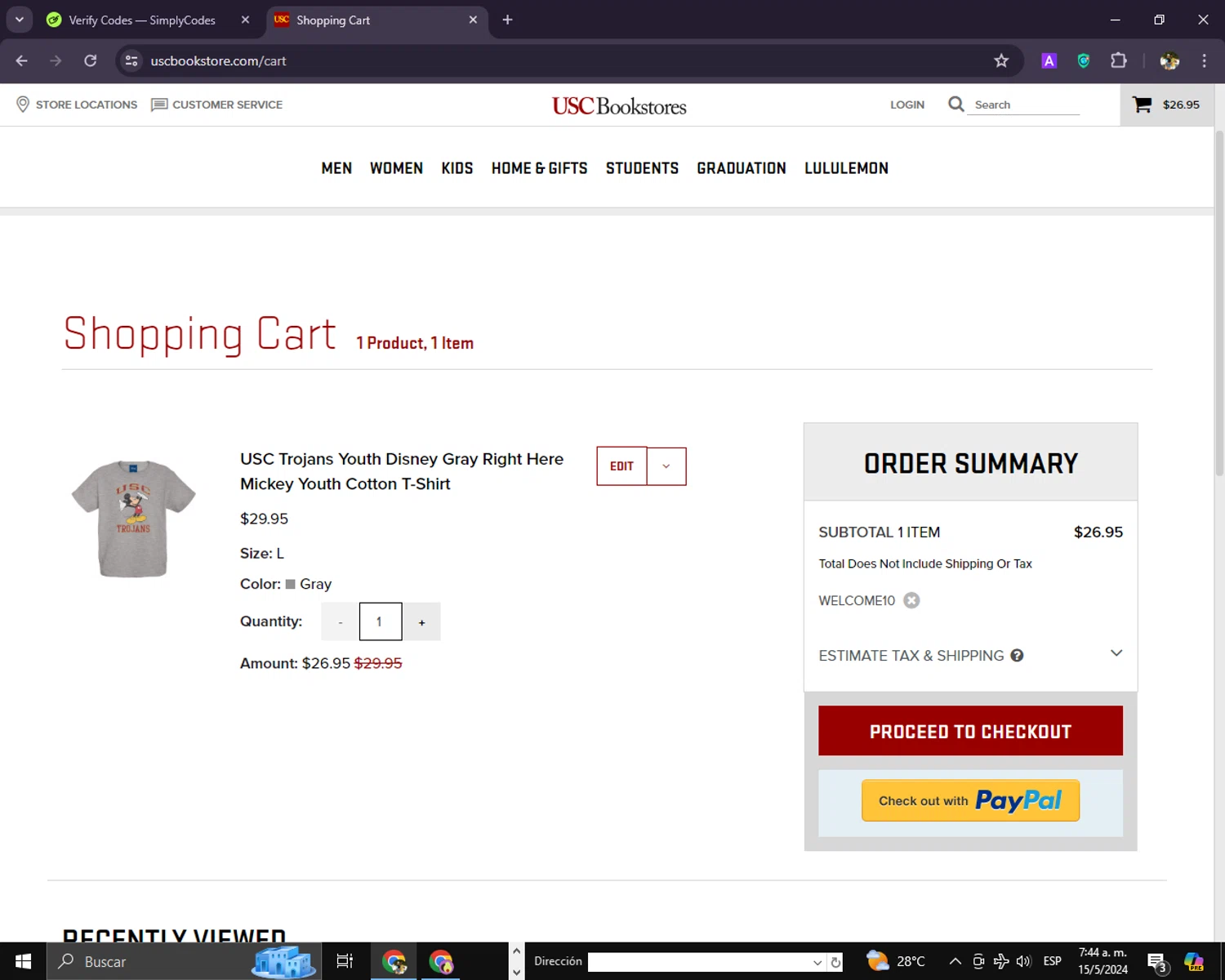Open the Estimate Tax & Shipping help icon

coord(1017,655)
